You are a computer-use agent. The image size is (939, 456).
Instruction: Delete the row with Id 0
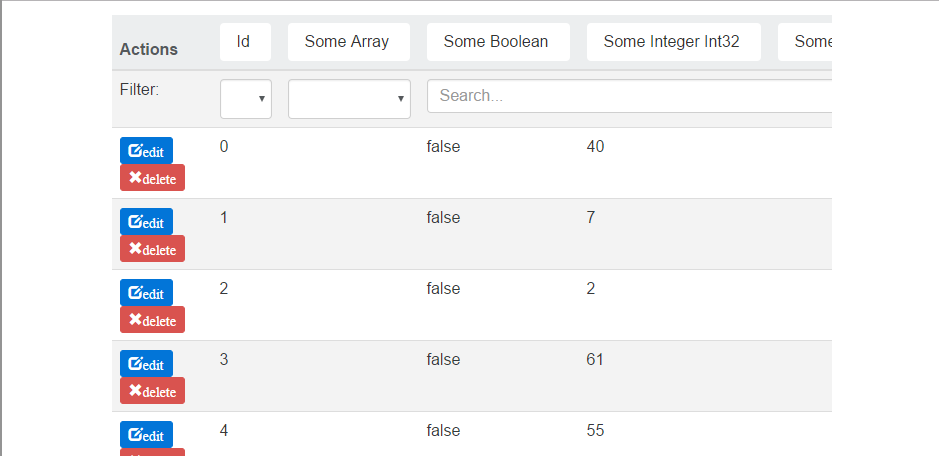tap(152, 177)
